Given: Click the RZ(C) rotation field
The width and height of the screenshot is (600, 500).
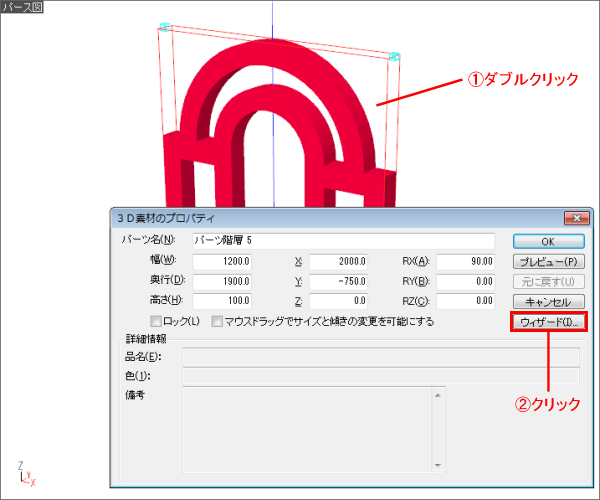Looking at the screenshot, I should (x=467, y=301).
